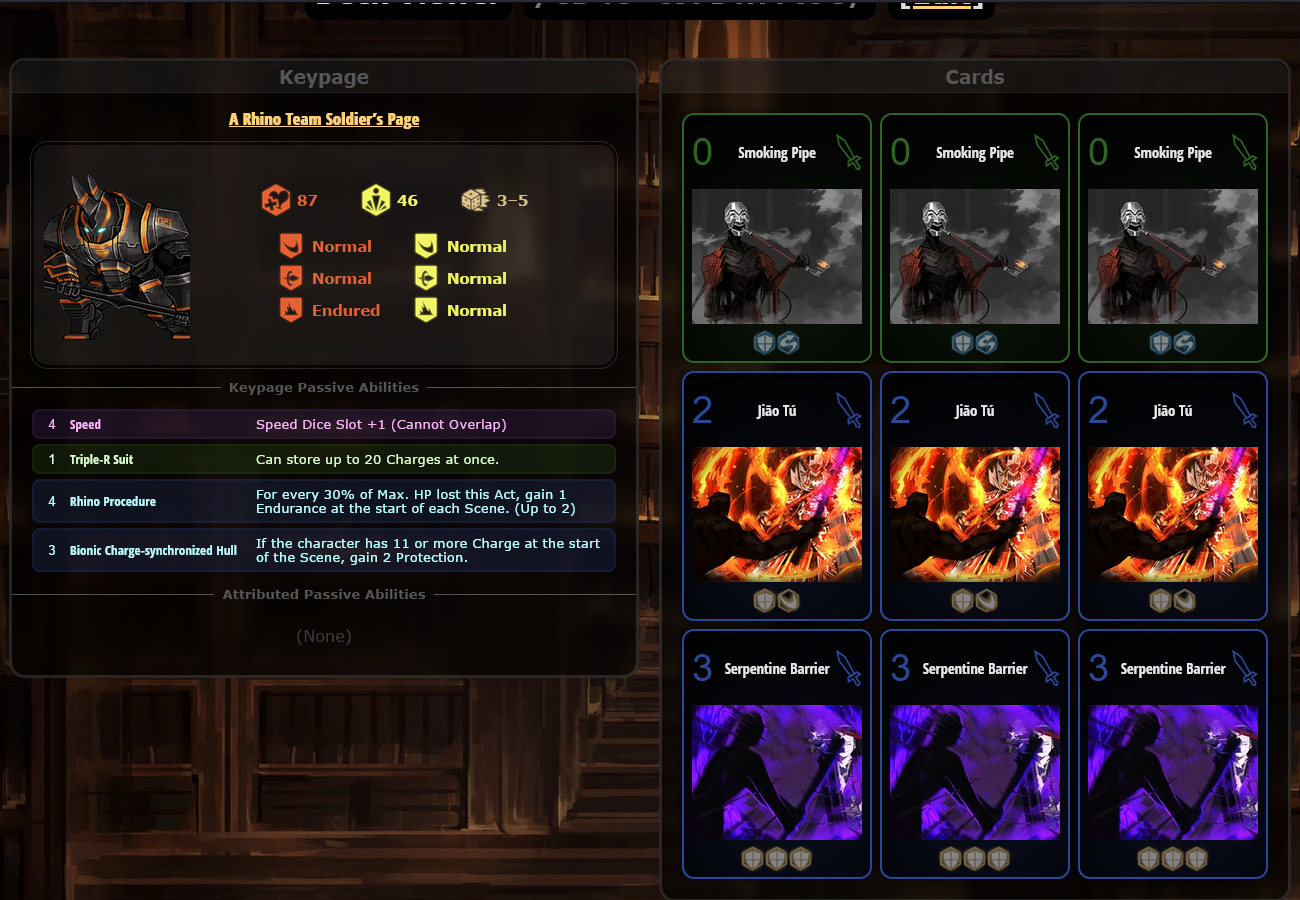The width and height of the screenshot is (1300, 900).
Task: Click the orange HP icon beside 87
Action: point(276,200)
